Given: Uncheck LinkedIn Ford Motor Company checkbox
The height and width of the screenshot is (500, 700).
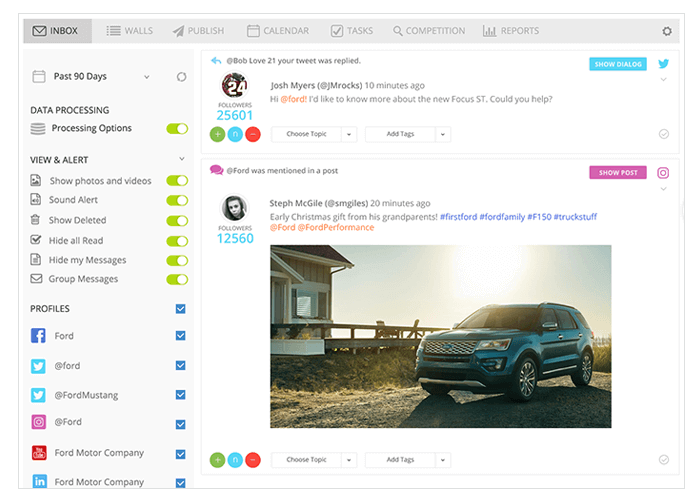Looking at the screenshot, I should pos(180,483).
